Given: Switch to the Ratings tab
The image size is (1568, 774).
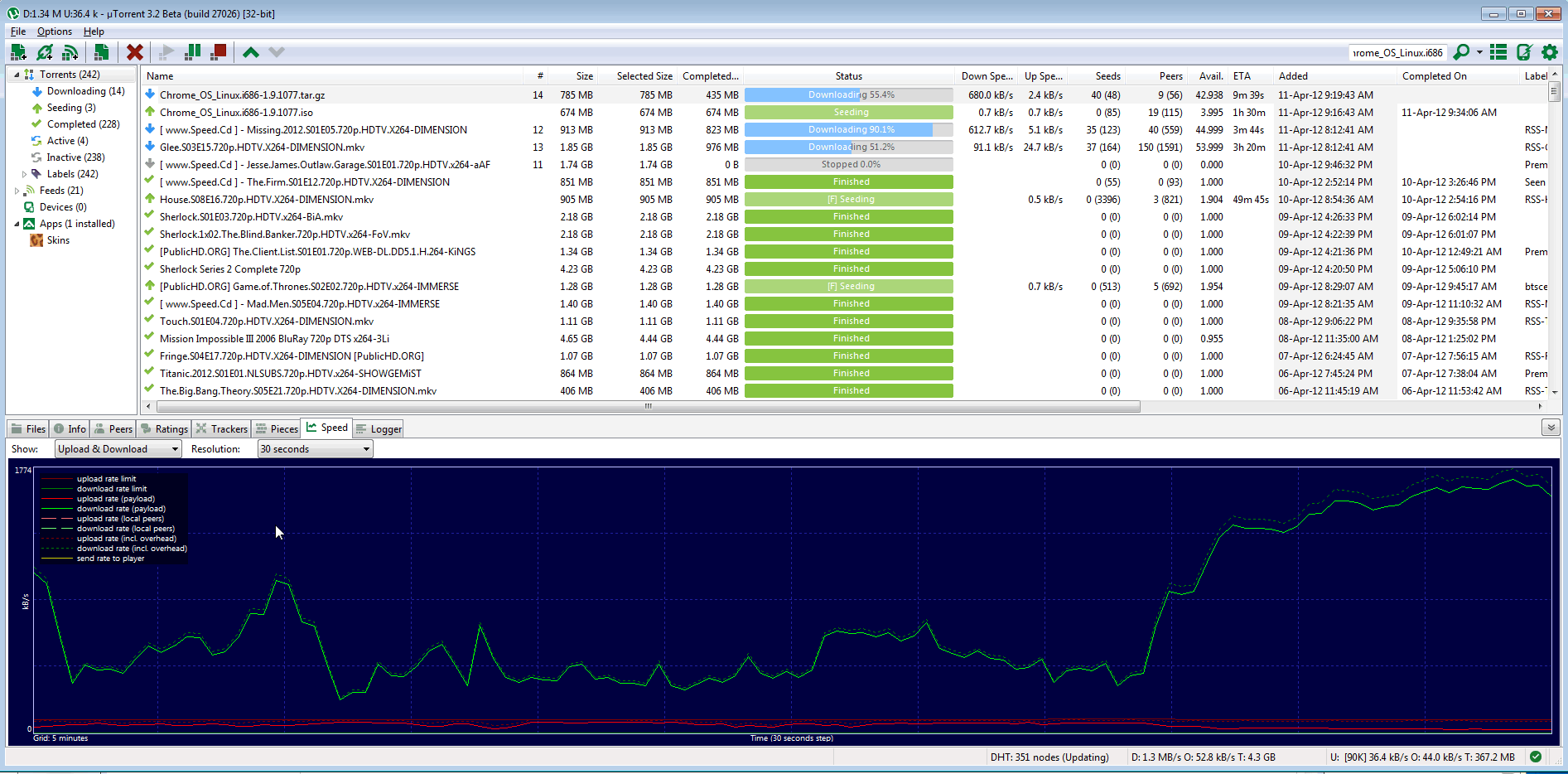Looking at the screenshot, I should (164, 428).
